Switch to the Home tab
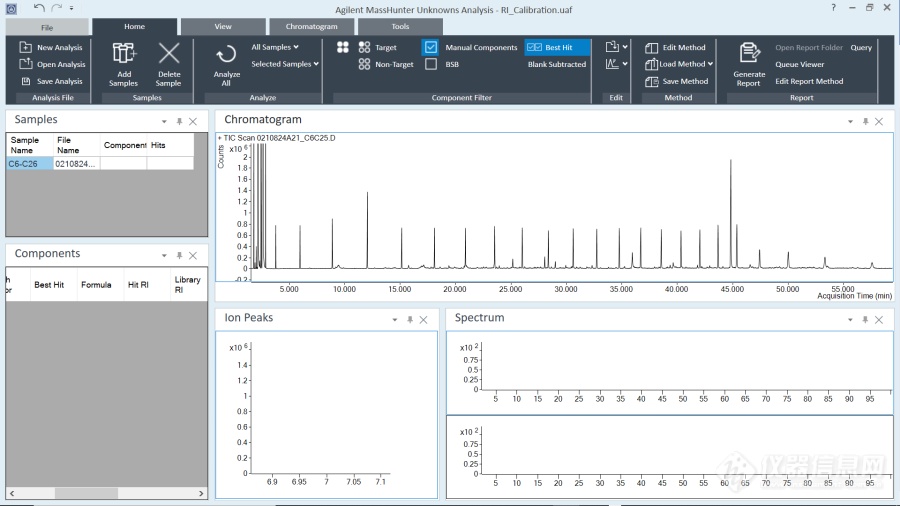 [134, 26]
